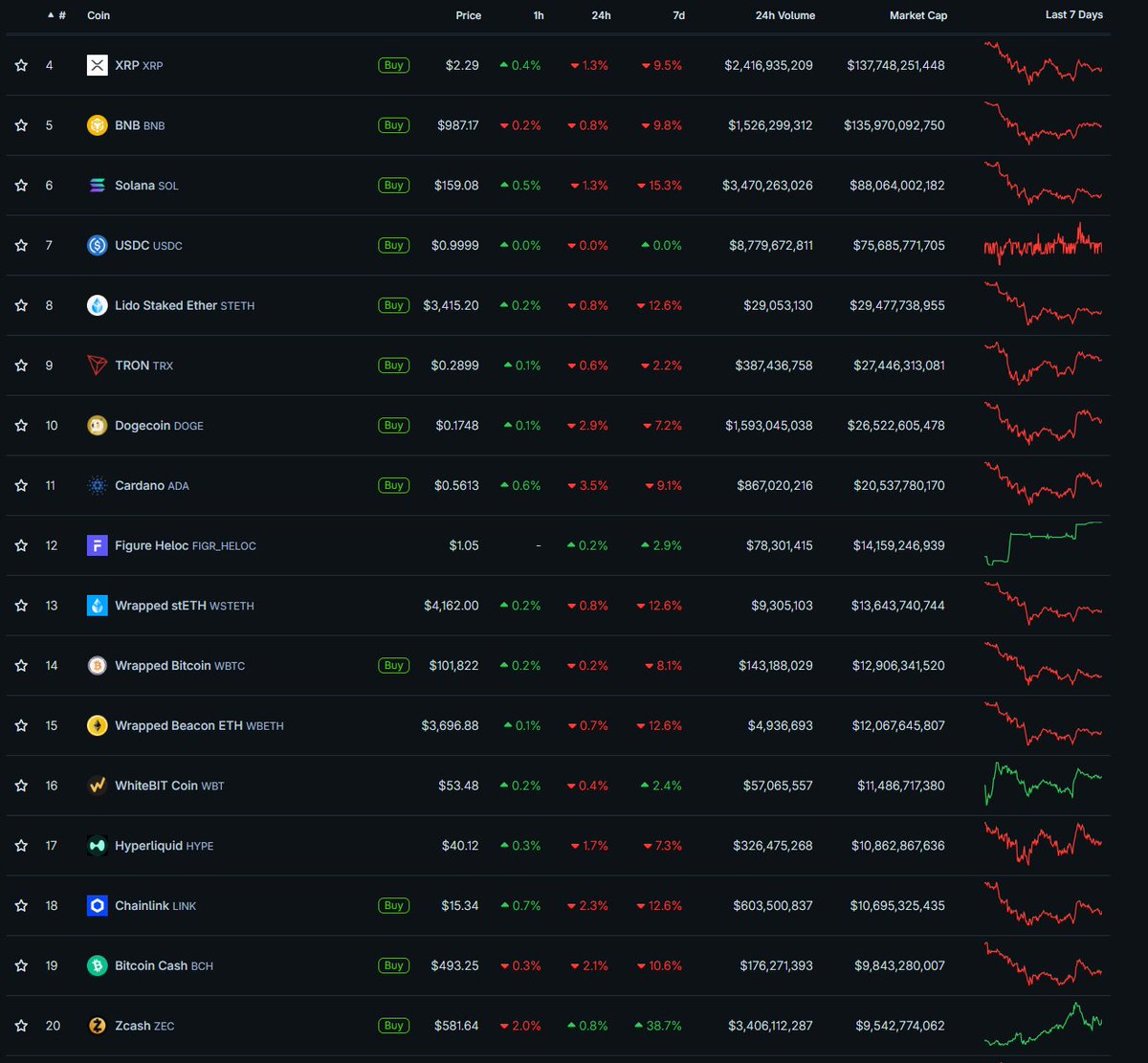1148x1063 pixels.
Task: Sort by 1h change header
Action: pos(539,15)
